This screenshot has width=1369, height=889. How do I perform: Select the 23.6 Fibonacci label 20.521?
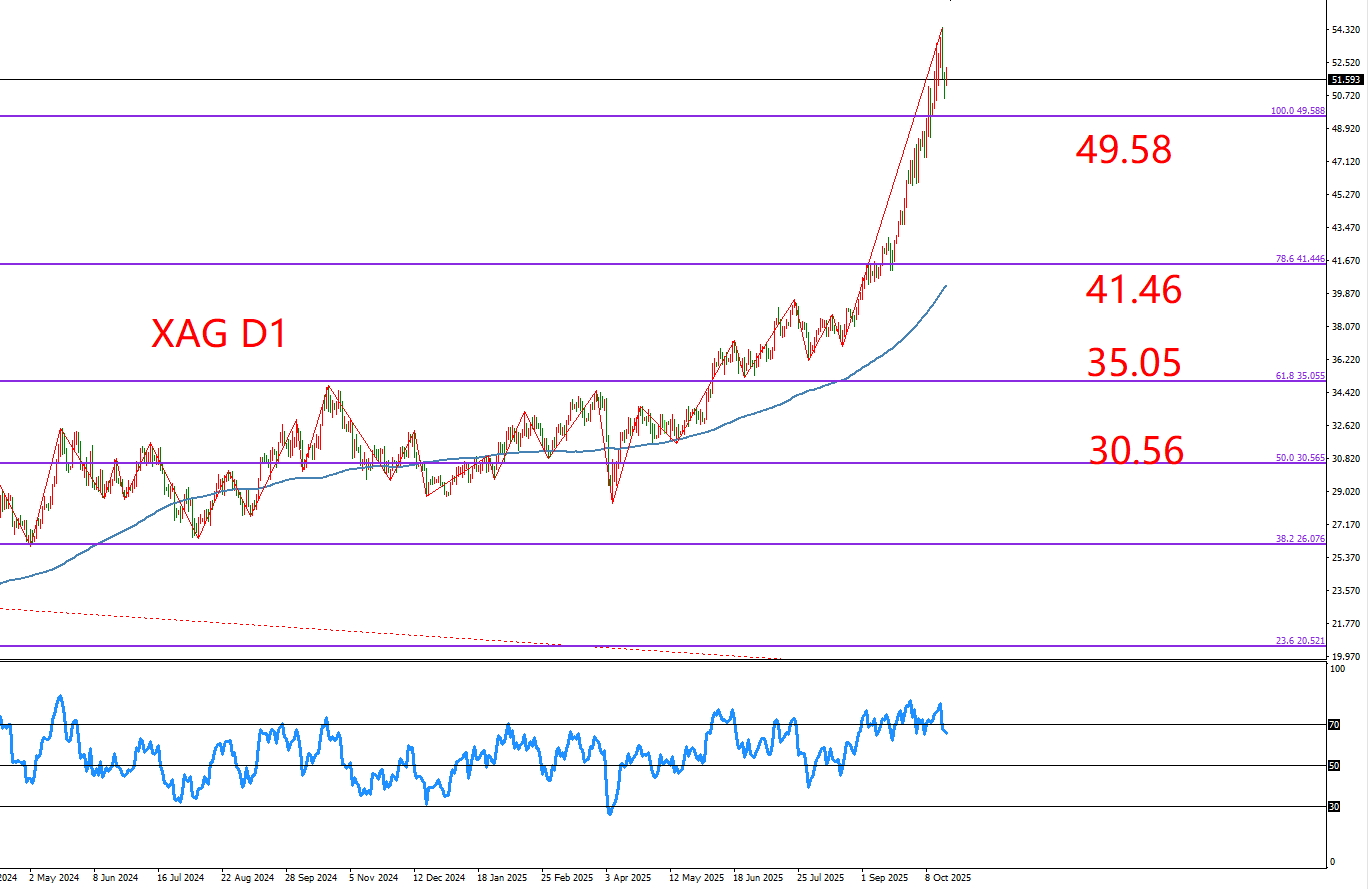[1300, 641]
